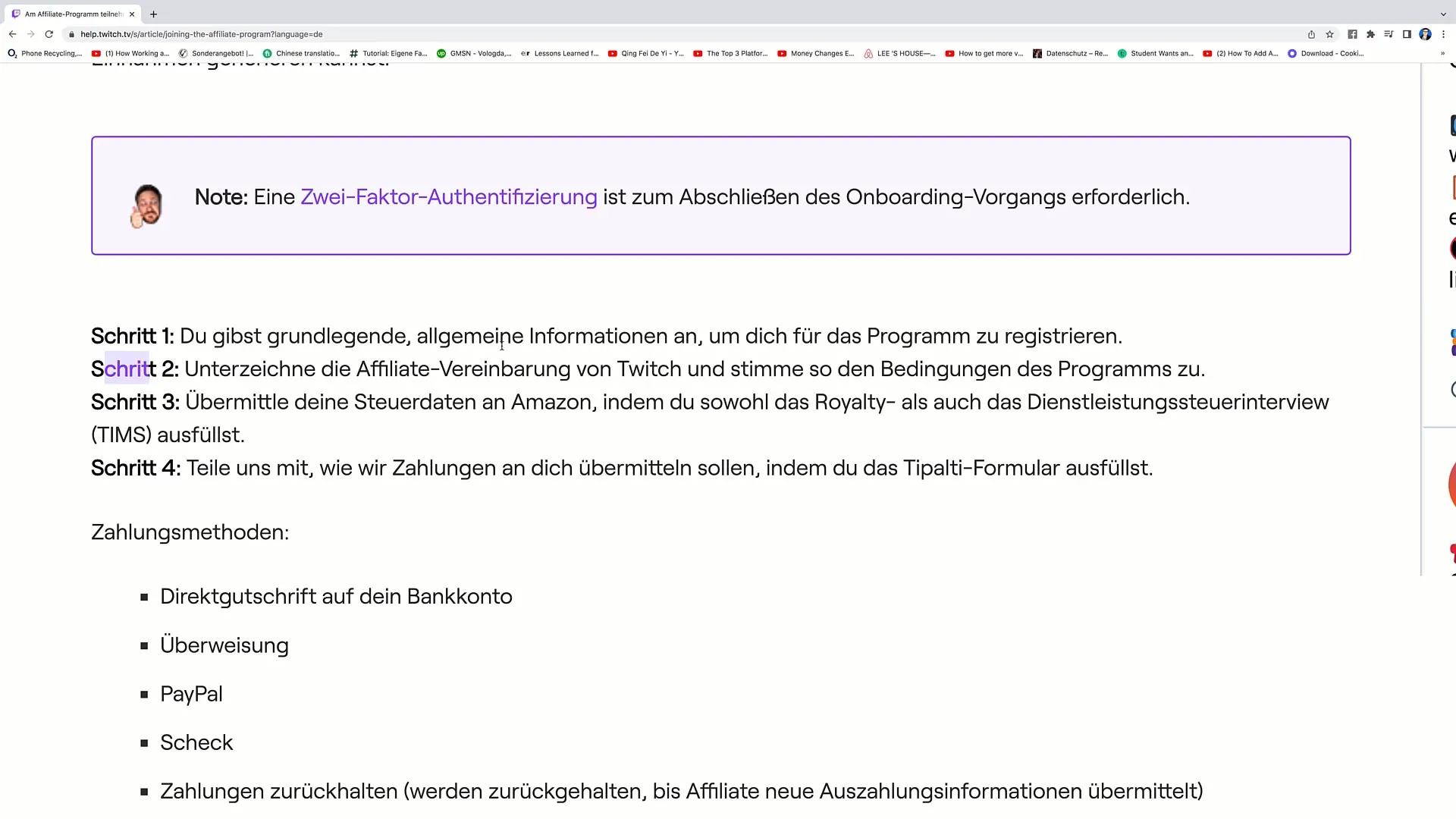Viewport: 1456px width, 819px height.
Task: Click the browser bookmark star icon
Action: pyautogui.click(x=1329, y=34)
